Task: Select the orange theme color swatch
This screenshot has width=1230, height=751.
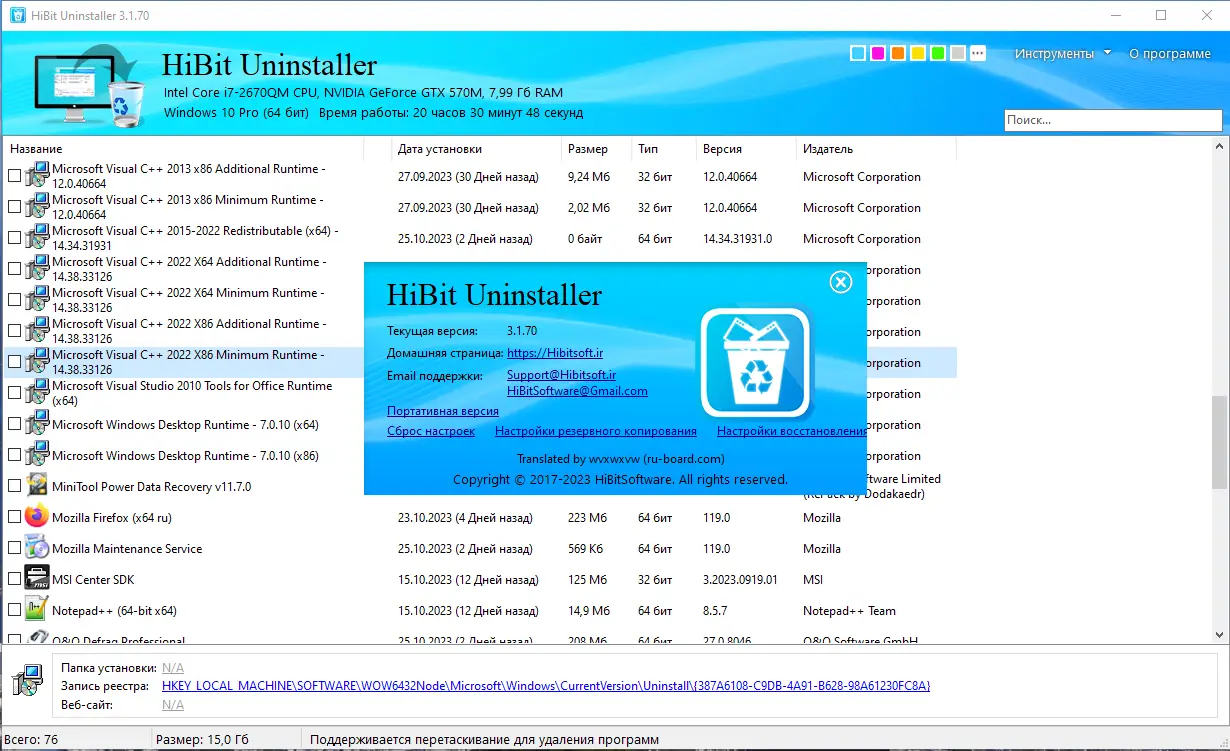Action: click(x=898, y=53)
